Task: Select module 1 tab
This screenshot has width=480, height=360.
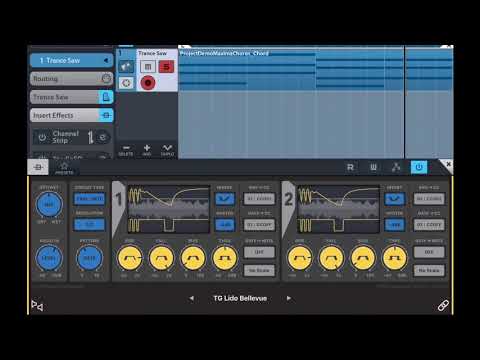Action: 119,200
